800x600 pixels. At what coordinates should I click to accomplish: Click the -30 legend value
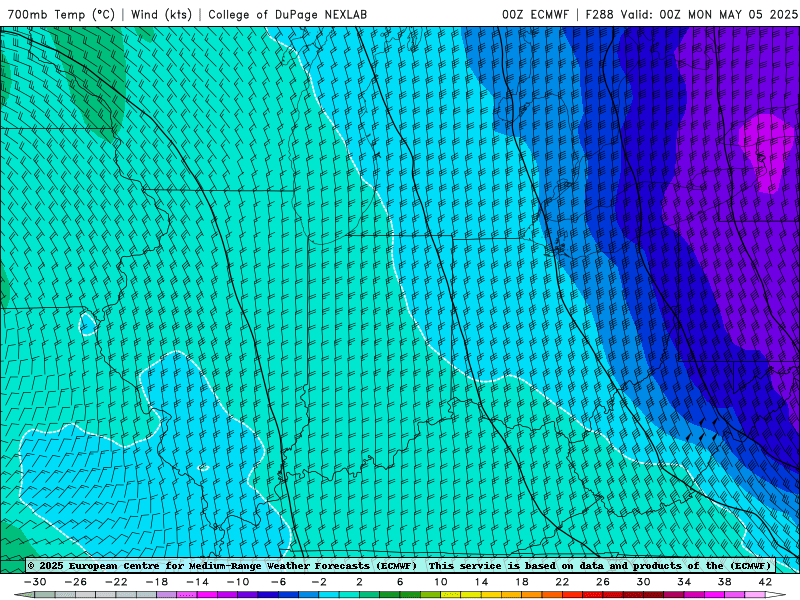coord(35,582)
